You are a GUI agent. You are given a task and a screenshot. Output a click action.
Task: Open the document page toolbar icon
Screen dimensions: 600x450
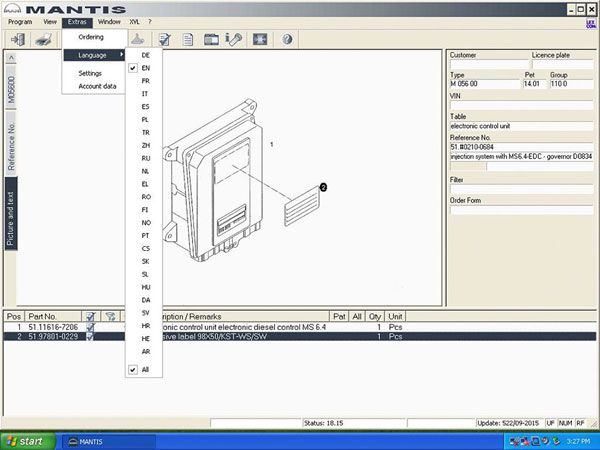point(187,39)
